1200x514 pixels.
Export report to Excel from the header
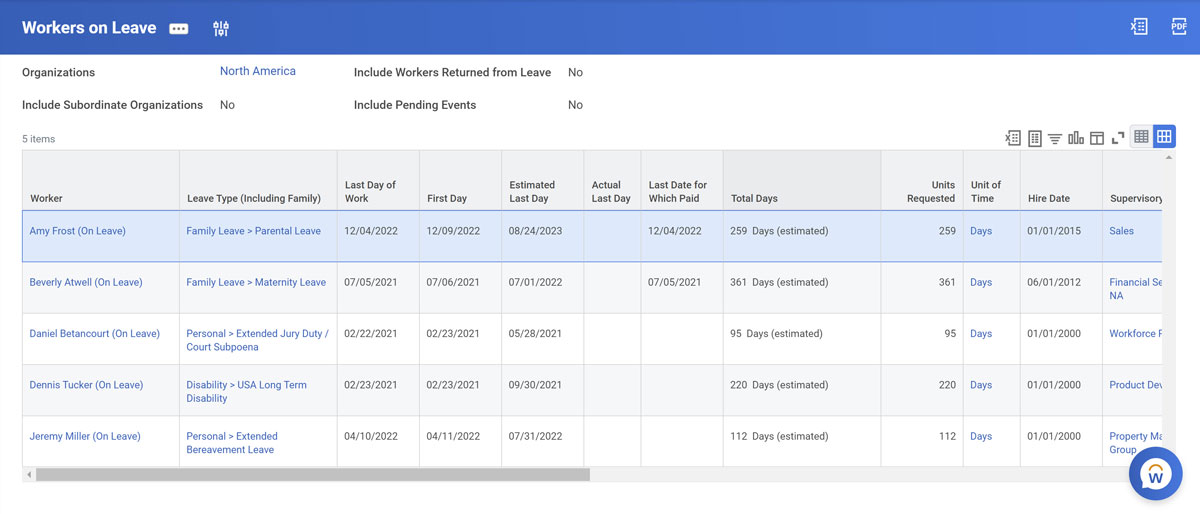pyautogui.click(x=1139, y=27)
